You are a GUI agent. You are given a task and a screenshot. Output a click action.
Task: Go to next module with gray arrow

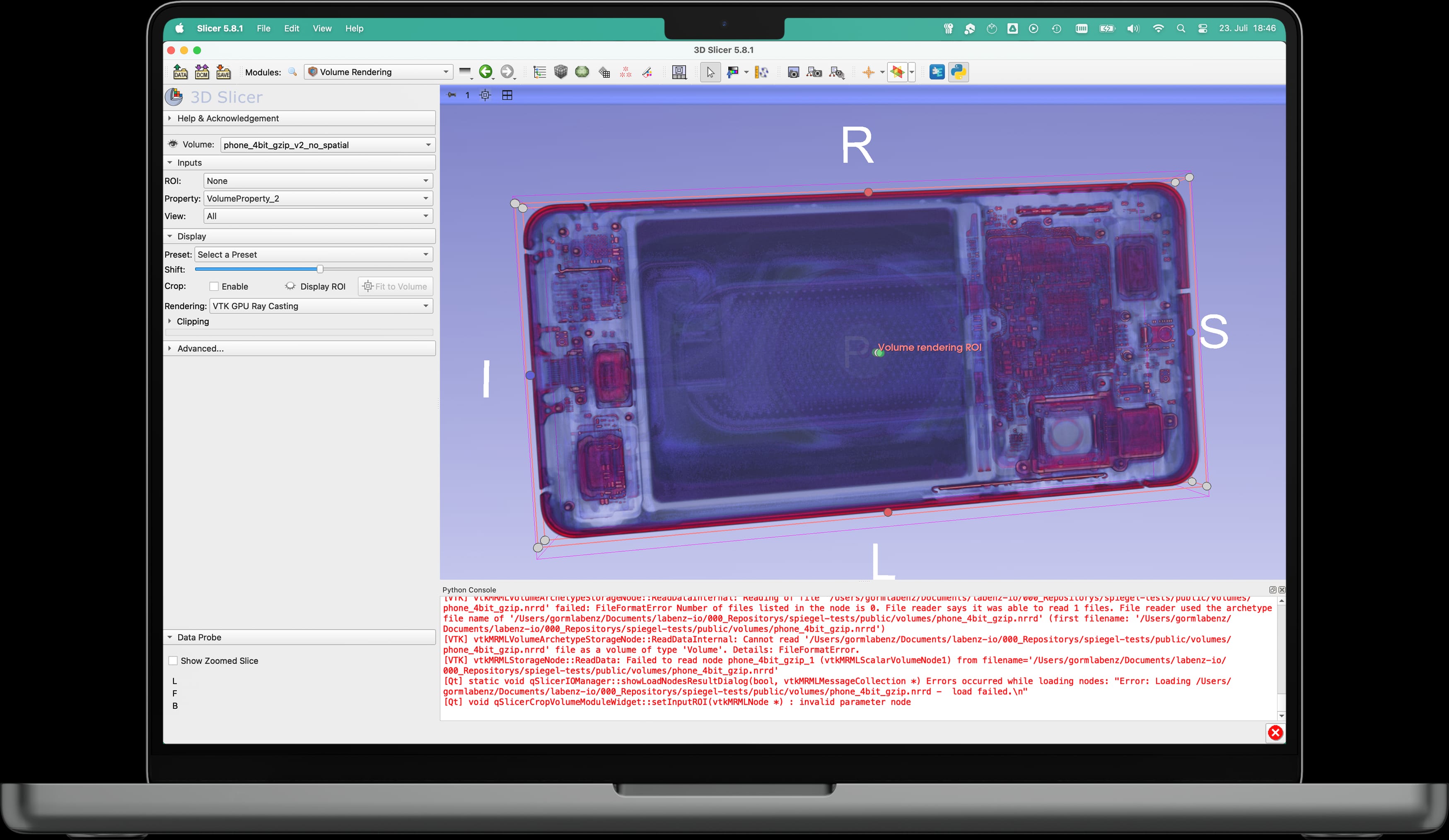507,72
